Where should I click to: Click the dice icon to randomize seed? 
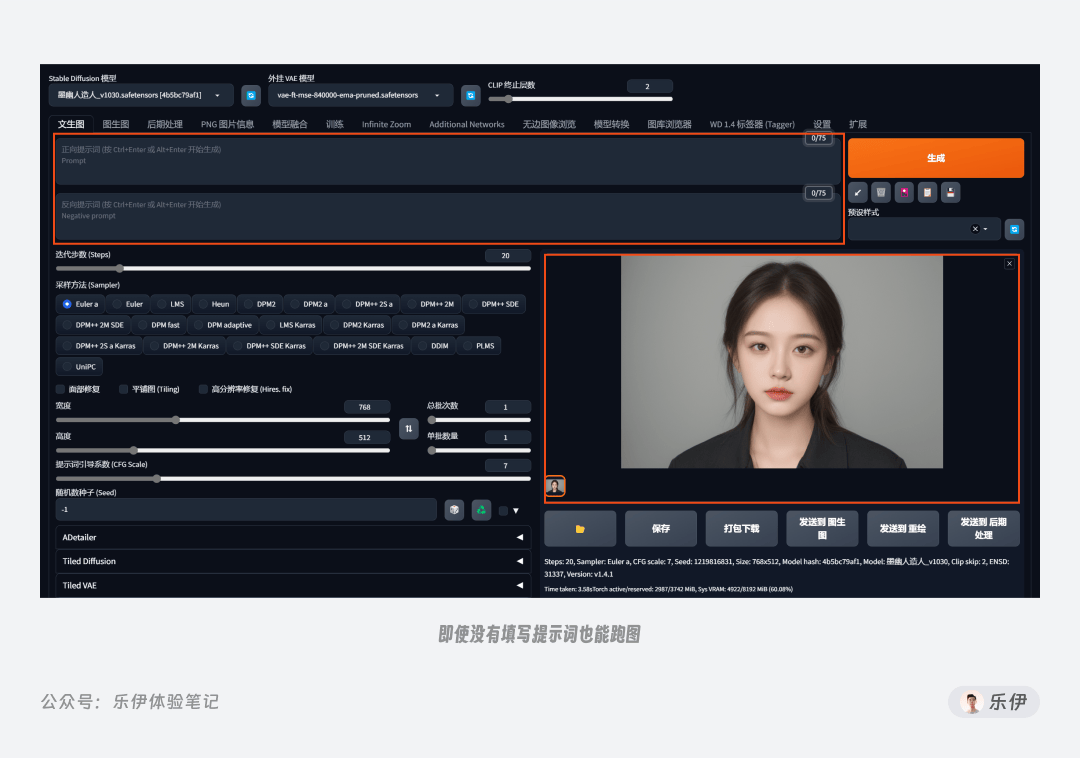coord(454,509)
